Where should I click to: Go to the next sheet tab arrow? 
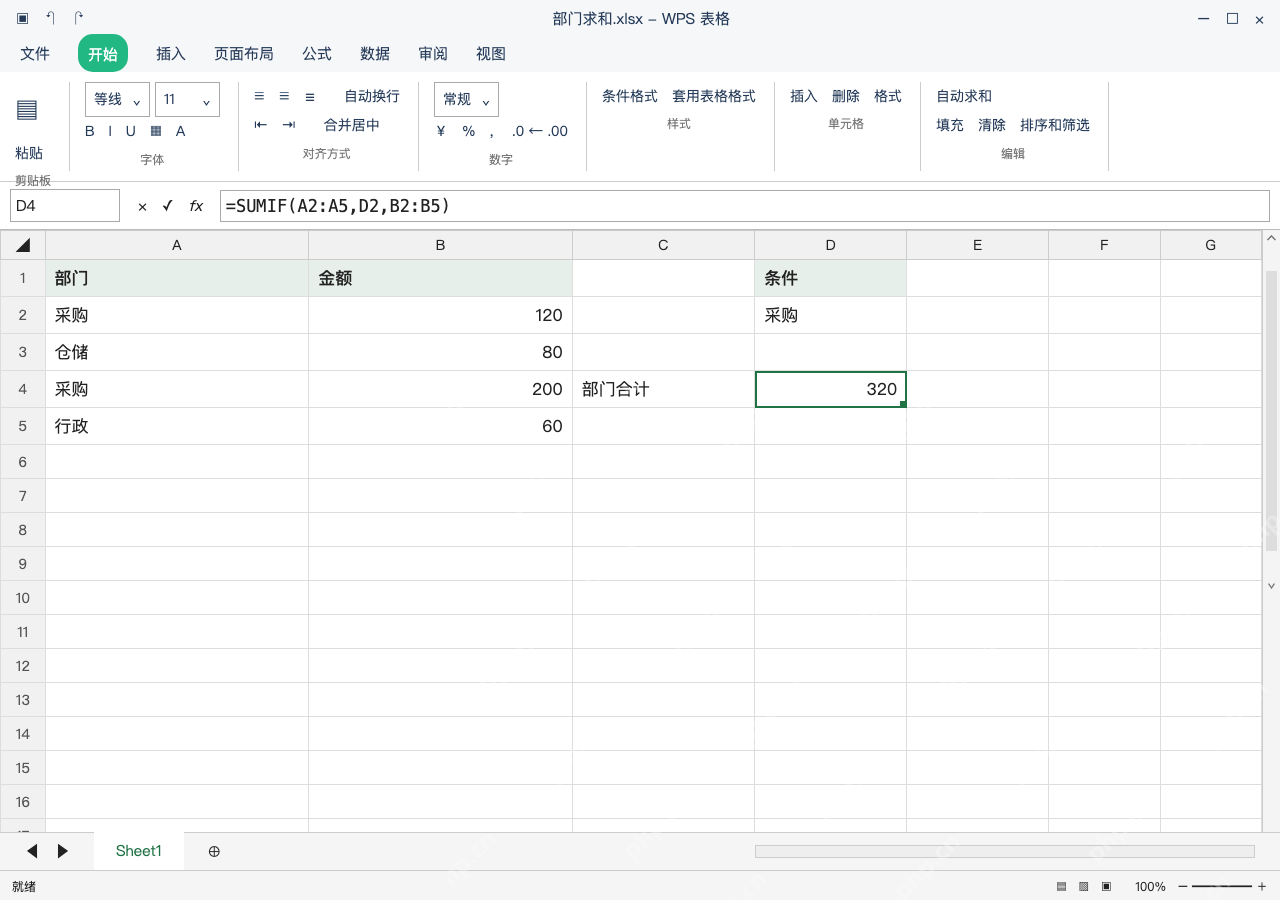(x=63, y=851)
